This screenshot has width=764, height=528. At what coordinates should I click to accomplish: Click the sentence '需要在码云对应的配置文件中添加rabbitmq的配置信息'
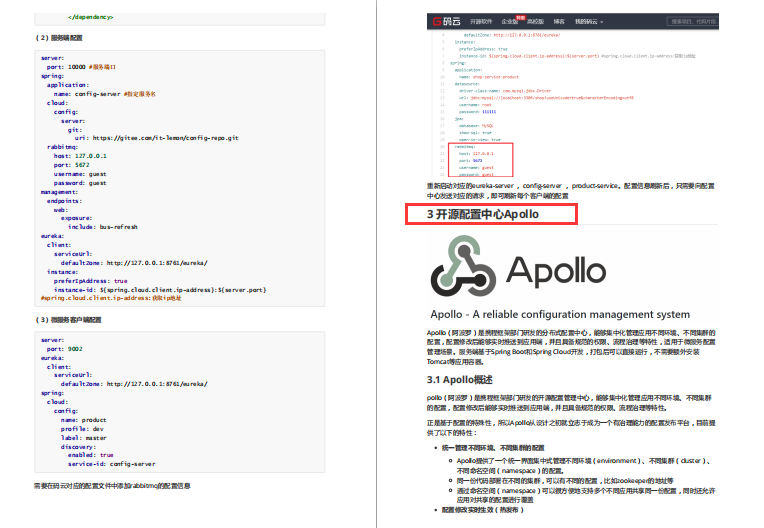[112, 486]
